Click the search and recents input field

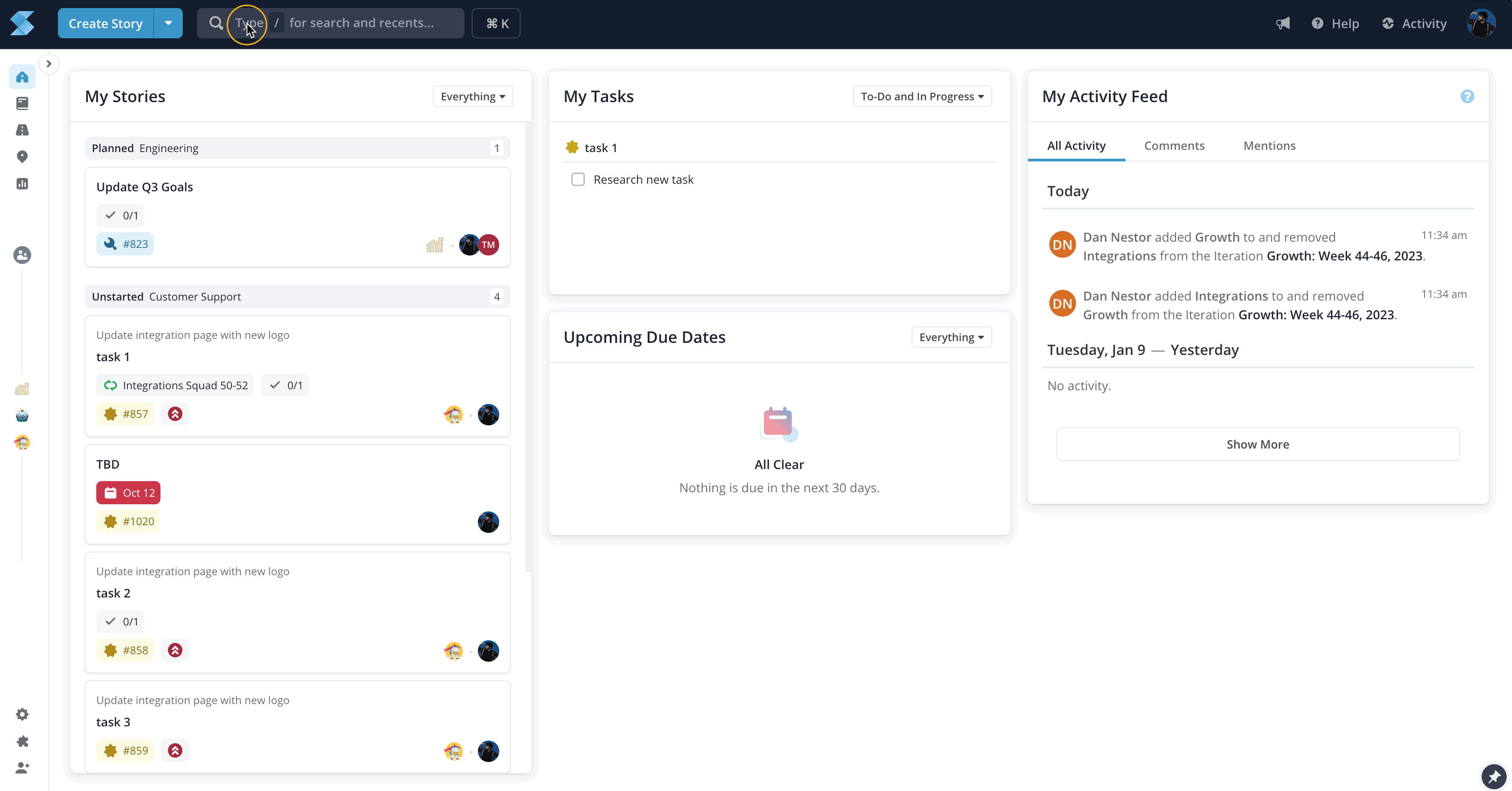pyautogui.click(x=330, y=24)
